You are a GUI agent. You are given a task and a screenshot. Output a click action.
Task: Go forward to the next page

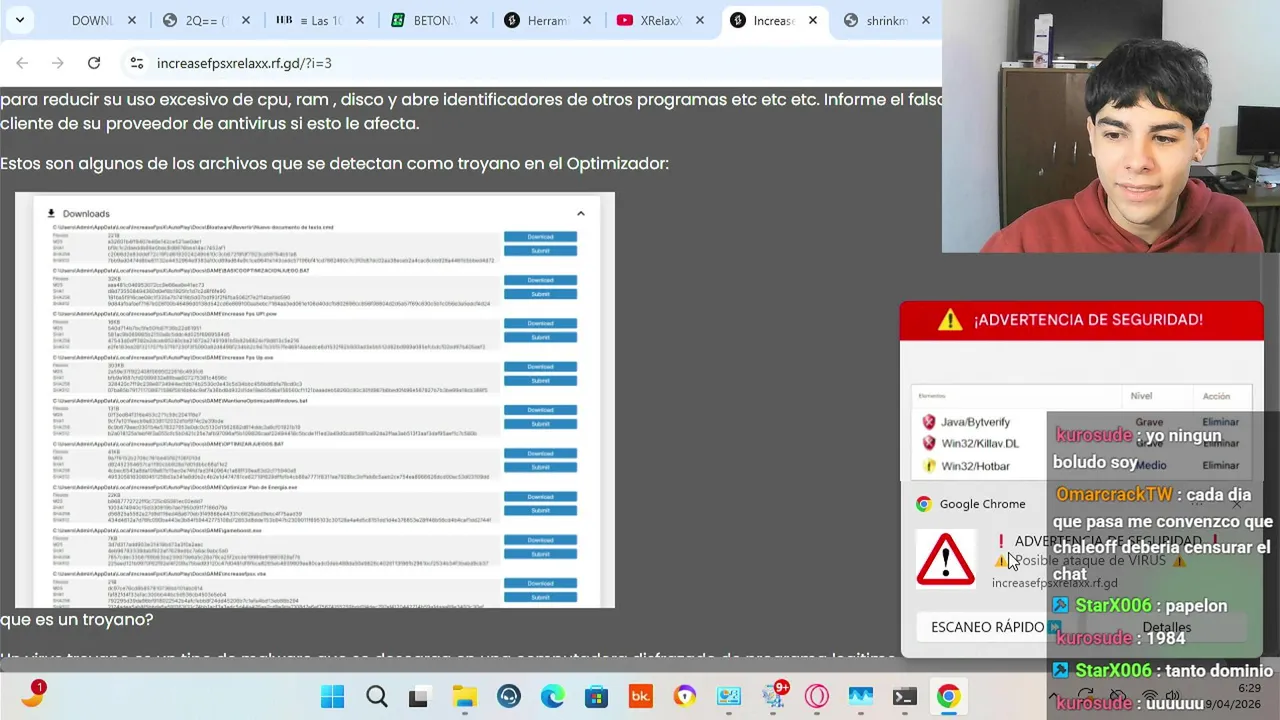[x=58, y=63]
